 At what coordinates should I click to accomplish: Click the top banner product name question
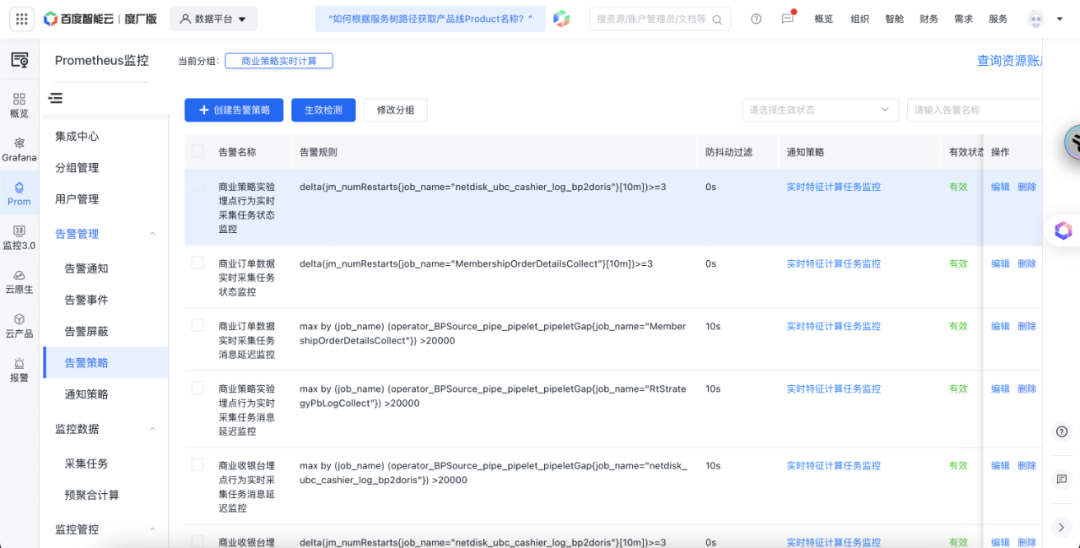point(430,19)
